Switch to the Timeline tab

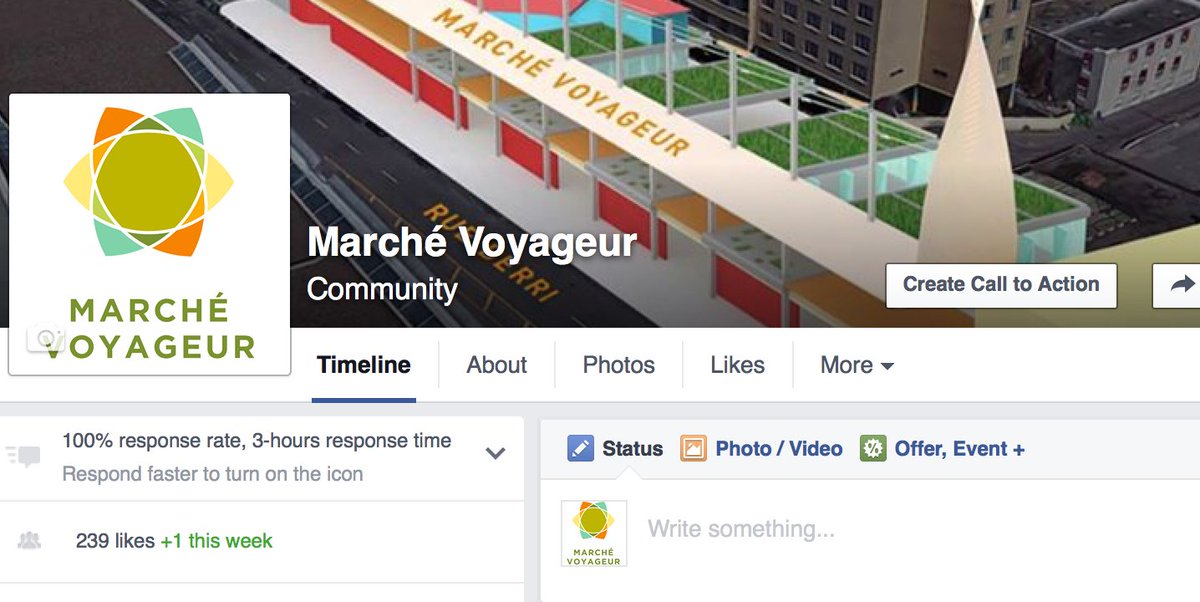tap(364, 365)
